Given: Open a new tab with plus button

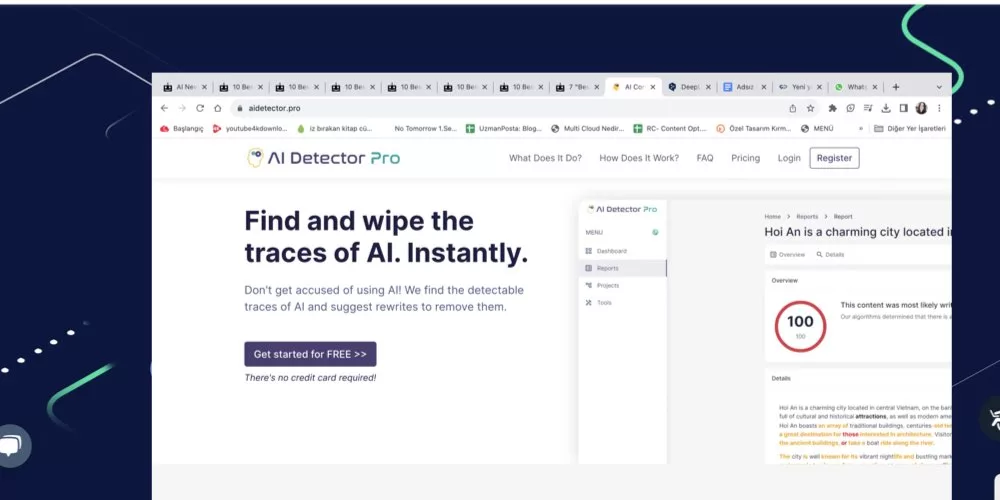Looking at the screenshot, I should click(895, 87).
